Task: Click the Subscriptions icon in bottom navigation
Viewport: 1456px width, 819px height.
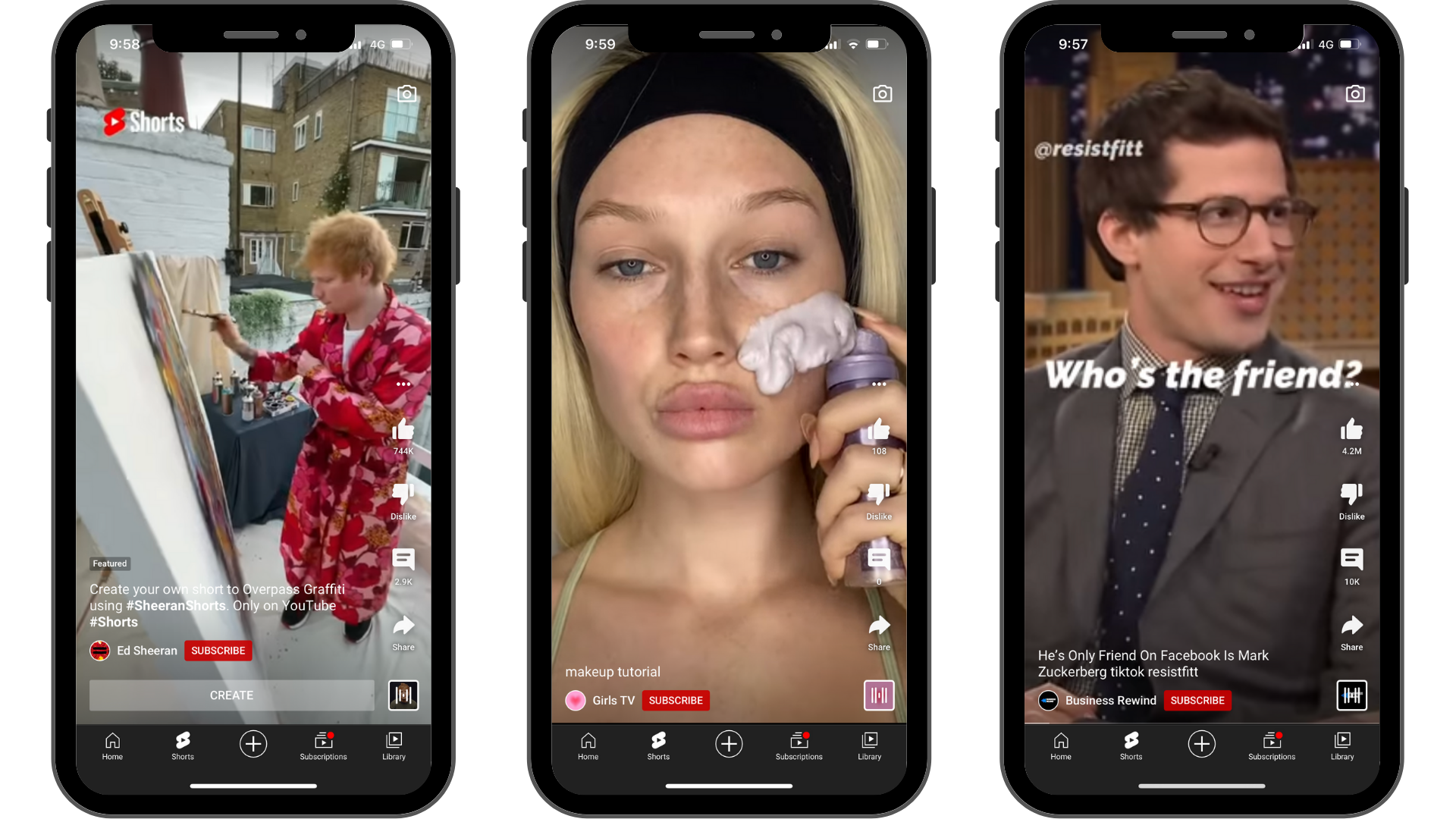Action: (x=322, y=743)
